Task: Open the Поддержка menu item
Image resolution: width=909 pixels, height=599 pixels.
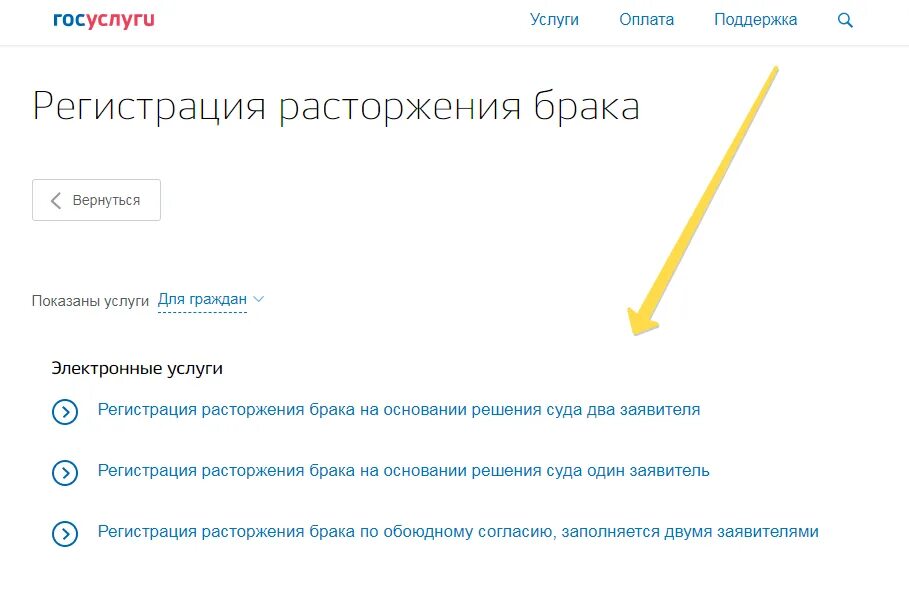Action: coord(755,20)
